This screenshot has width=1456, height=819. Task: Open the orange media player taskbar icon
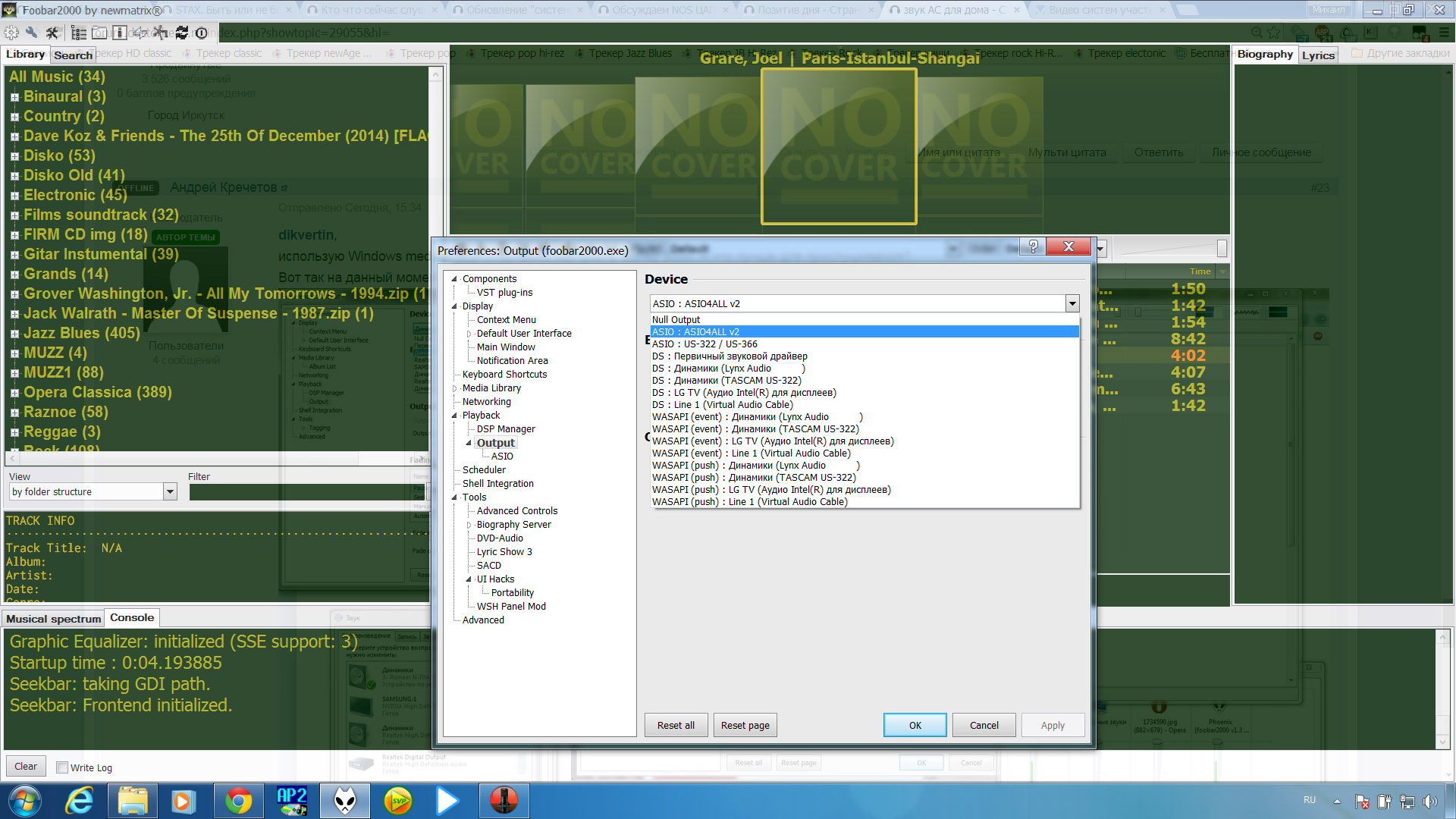pos(184,801)
